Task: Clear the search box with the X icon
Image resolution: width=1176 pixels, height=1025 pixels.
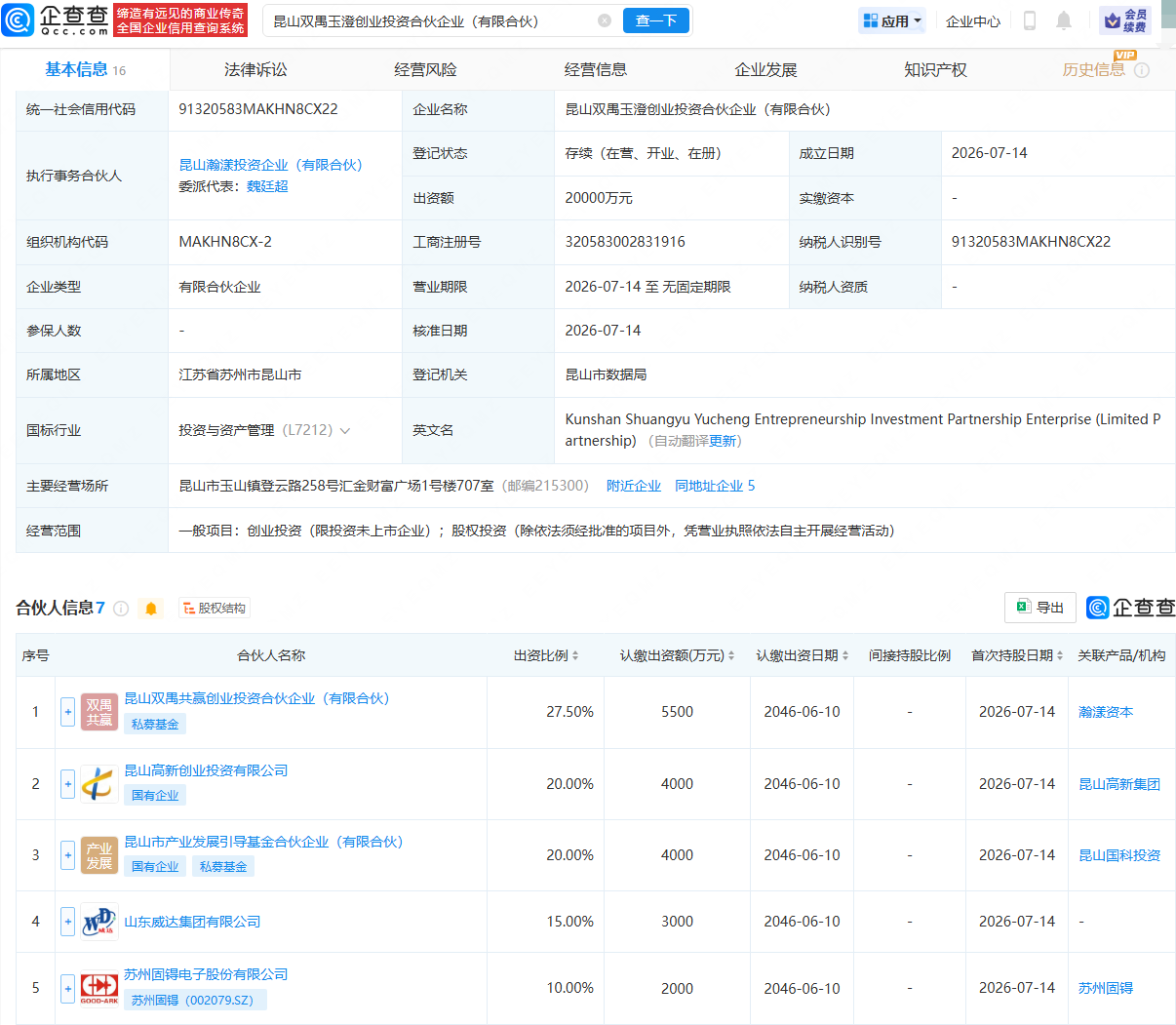Action: click(605, 20)
